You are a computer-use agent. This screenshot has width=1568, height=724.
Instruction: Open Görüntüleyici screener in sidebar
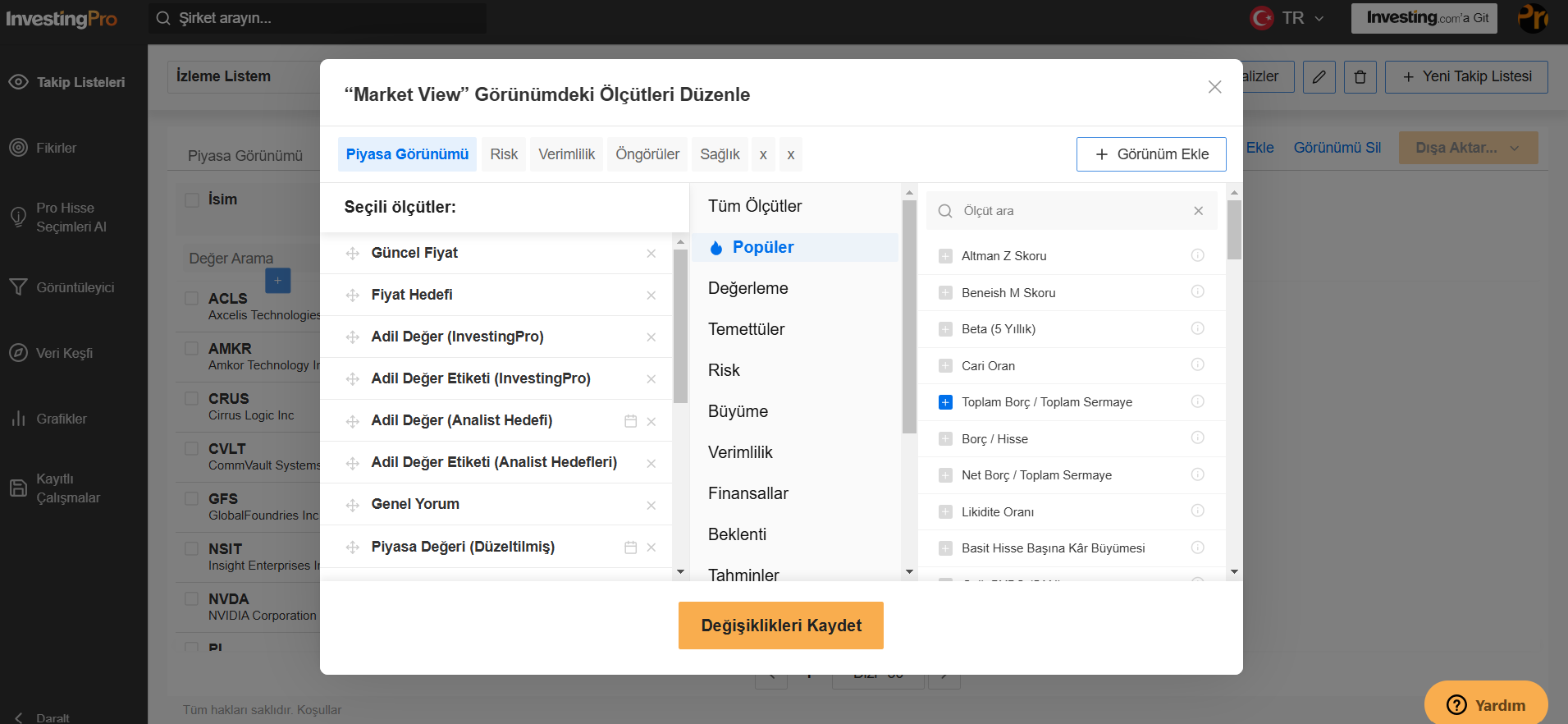(x=62, y=287)
